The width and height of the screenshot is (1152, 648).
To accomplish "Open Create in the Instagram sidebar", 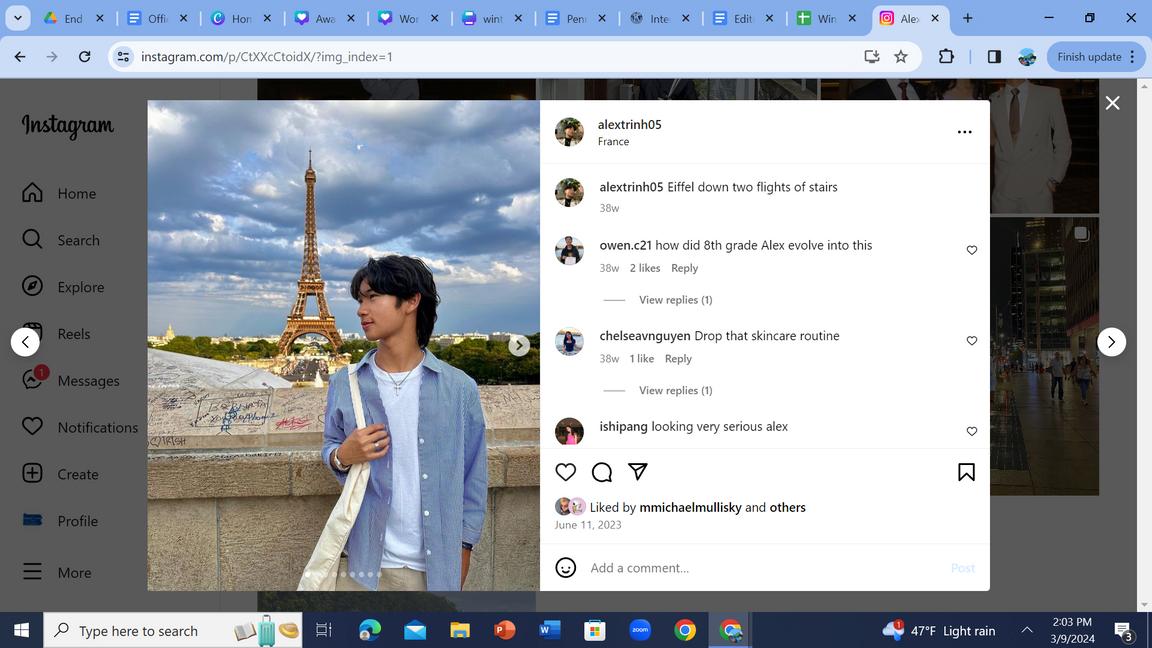I will coord(60,475).
